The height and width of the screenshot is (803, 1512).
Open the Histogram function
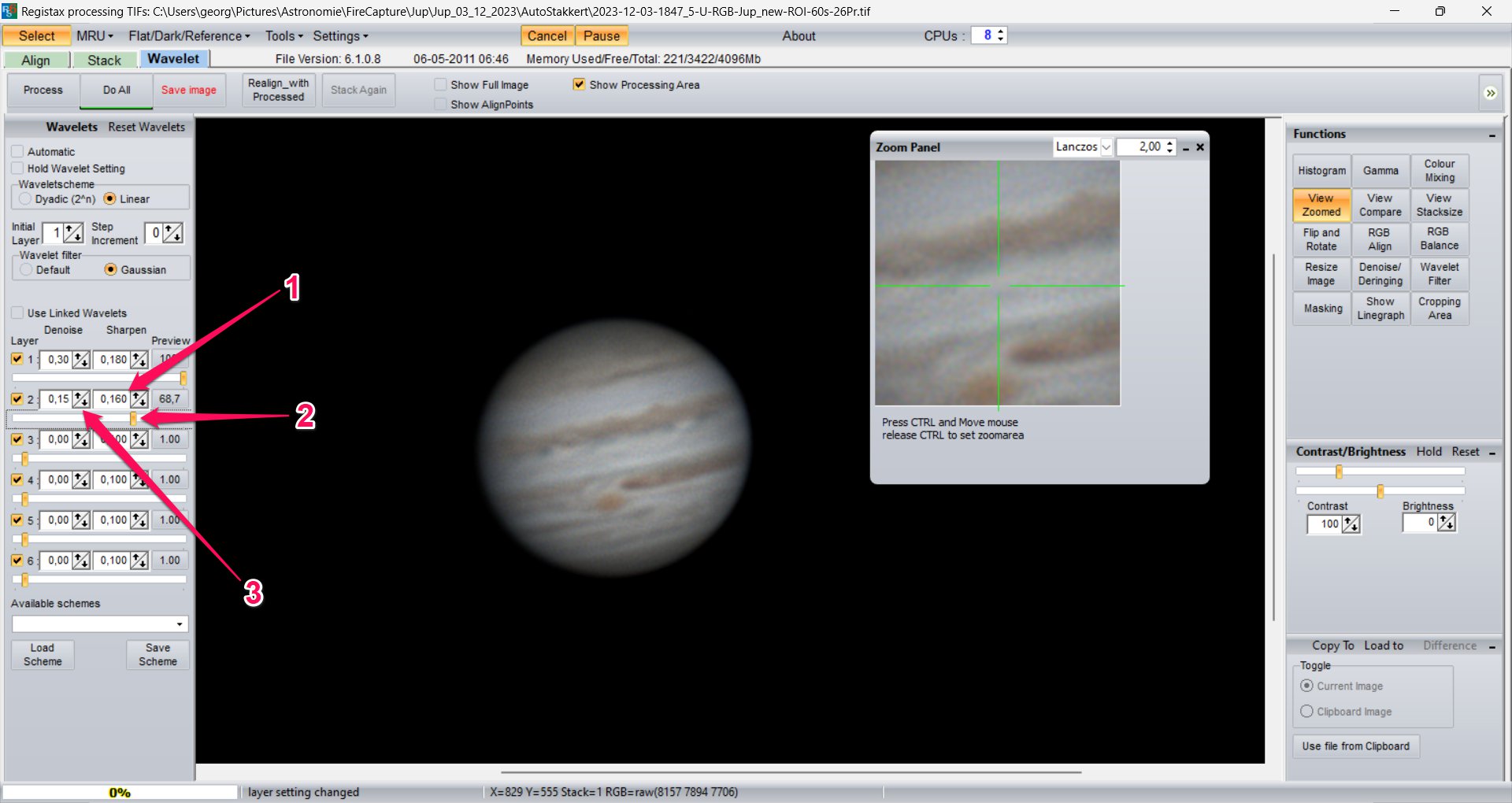click(x=1321, y=171)
